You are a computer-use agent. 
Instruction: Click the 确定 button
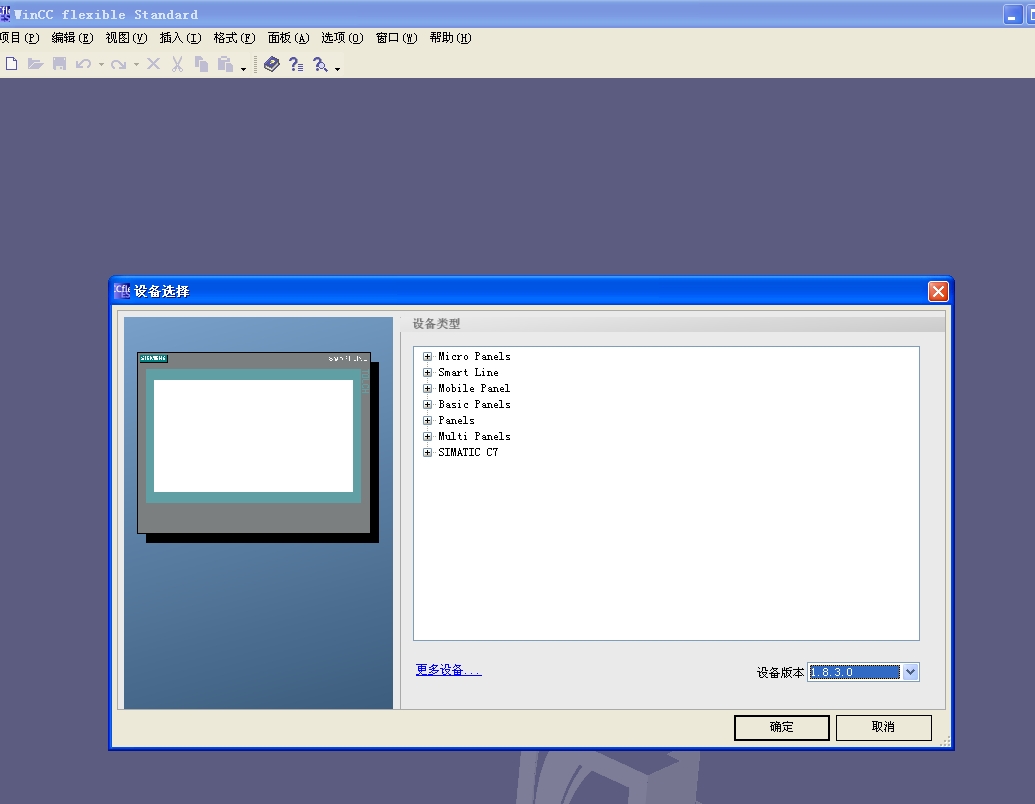pos(782,727)
